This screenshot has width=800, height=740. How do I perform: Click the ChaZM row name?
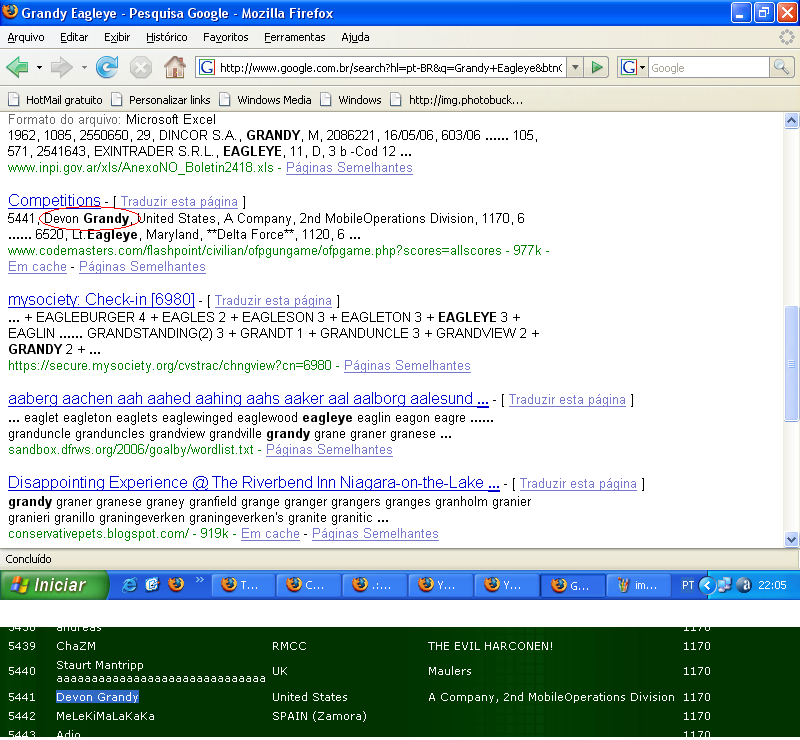76,646
